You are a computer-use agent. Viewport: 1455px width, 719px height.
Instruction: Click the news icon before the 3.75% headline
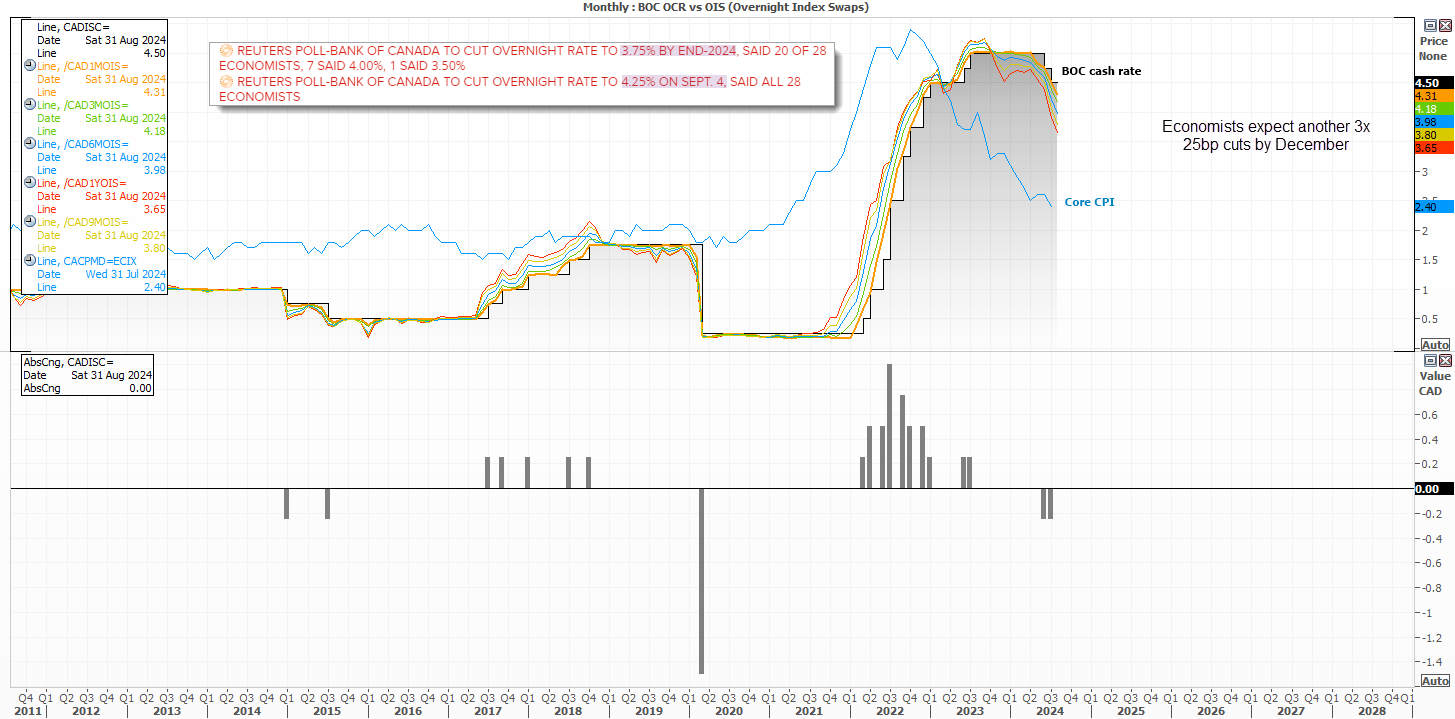point(225,51)
